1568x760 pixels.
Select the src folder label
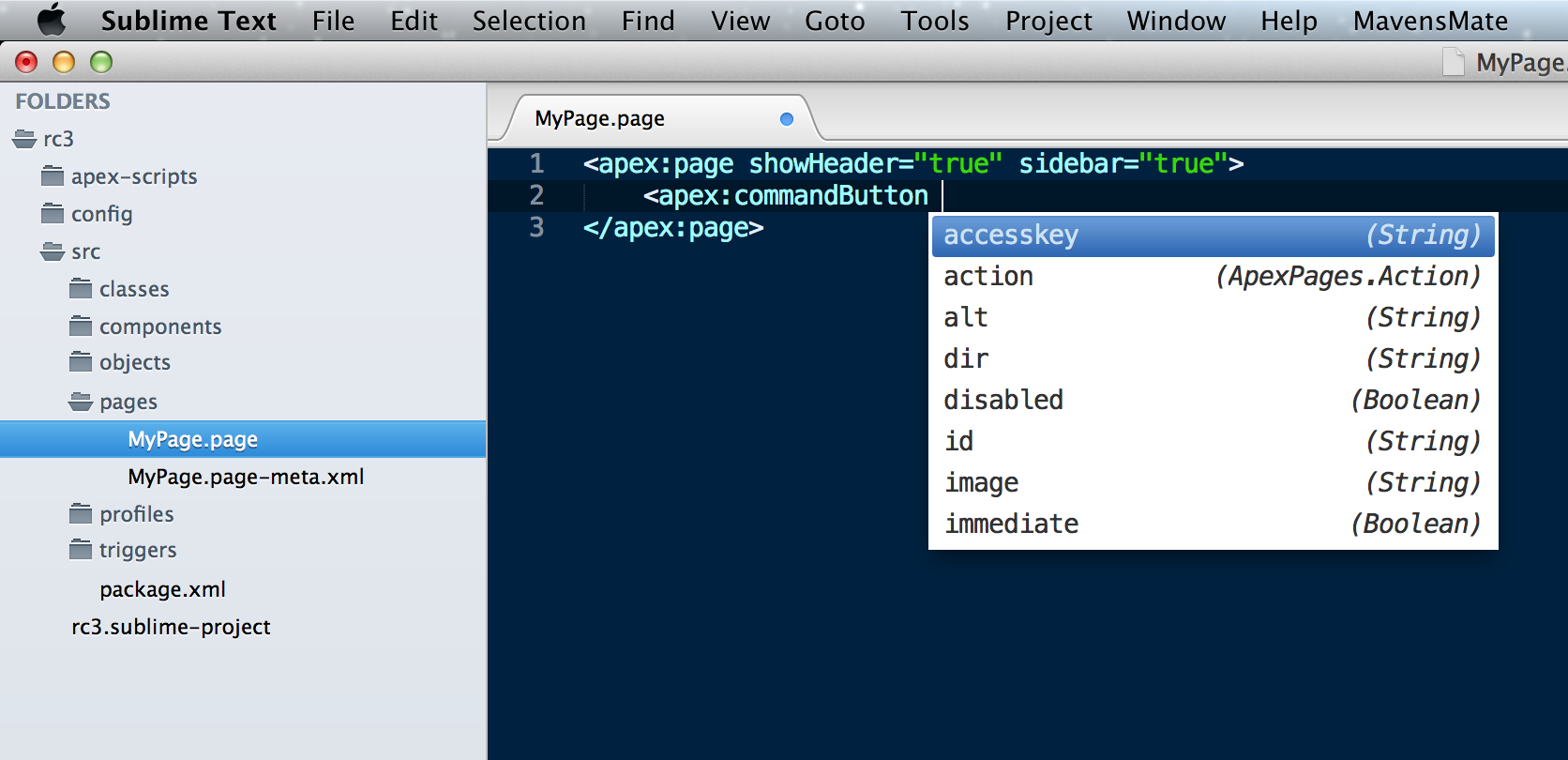(85, 251)
